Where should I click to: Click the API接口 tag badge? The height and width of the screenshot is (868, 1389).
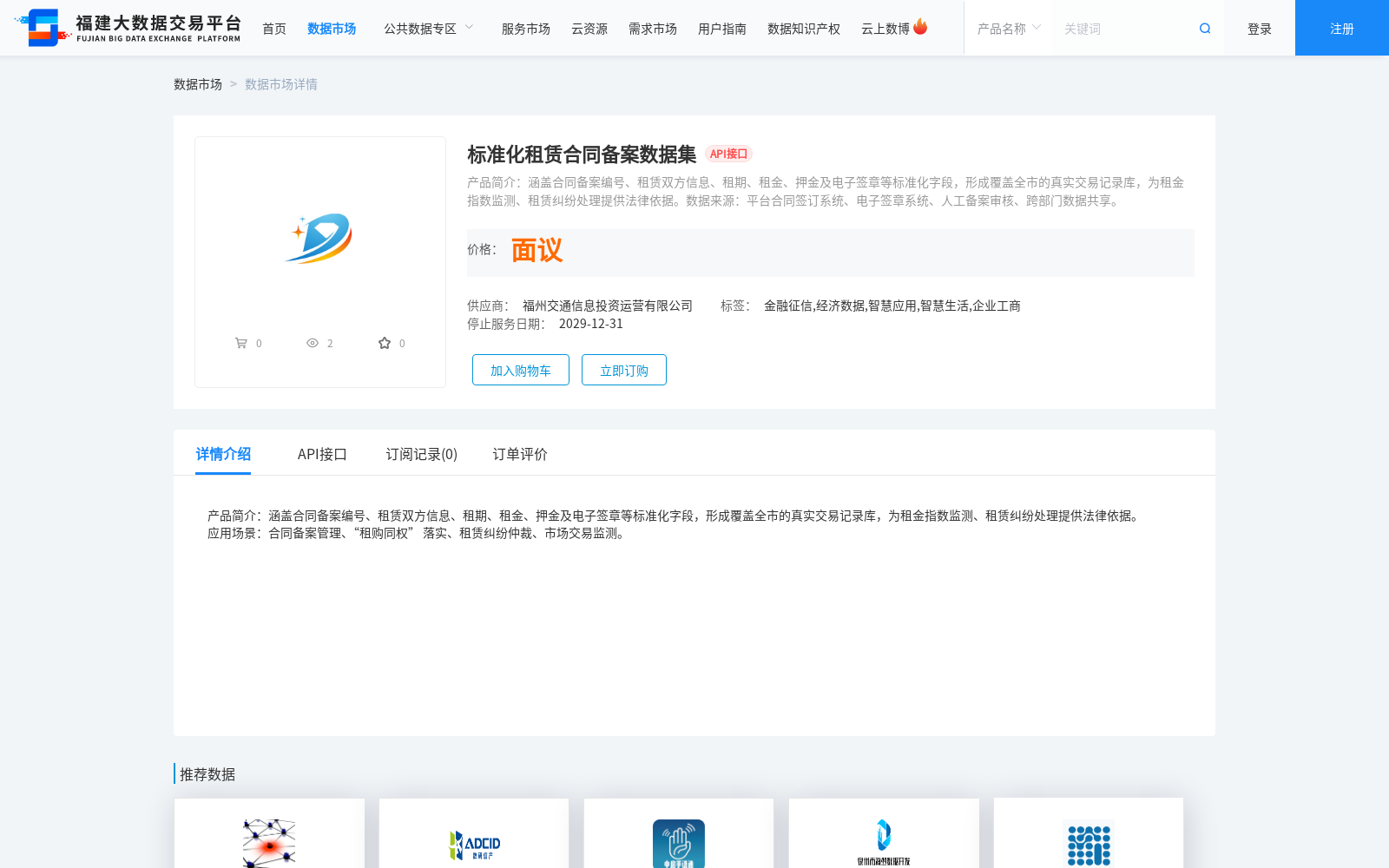(728, 154)
